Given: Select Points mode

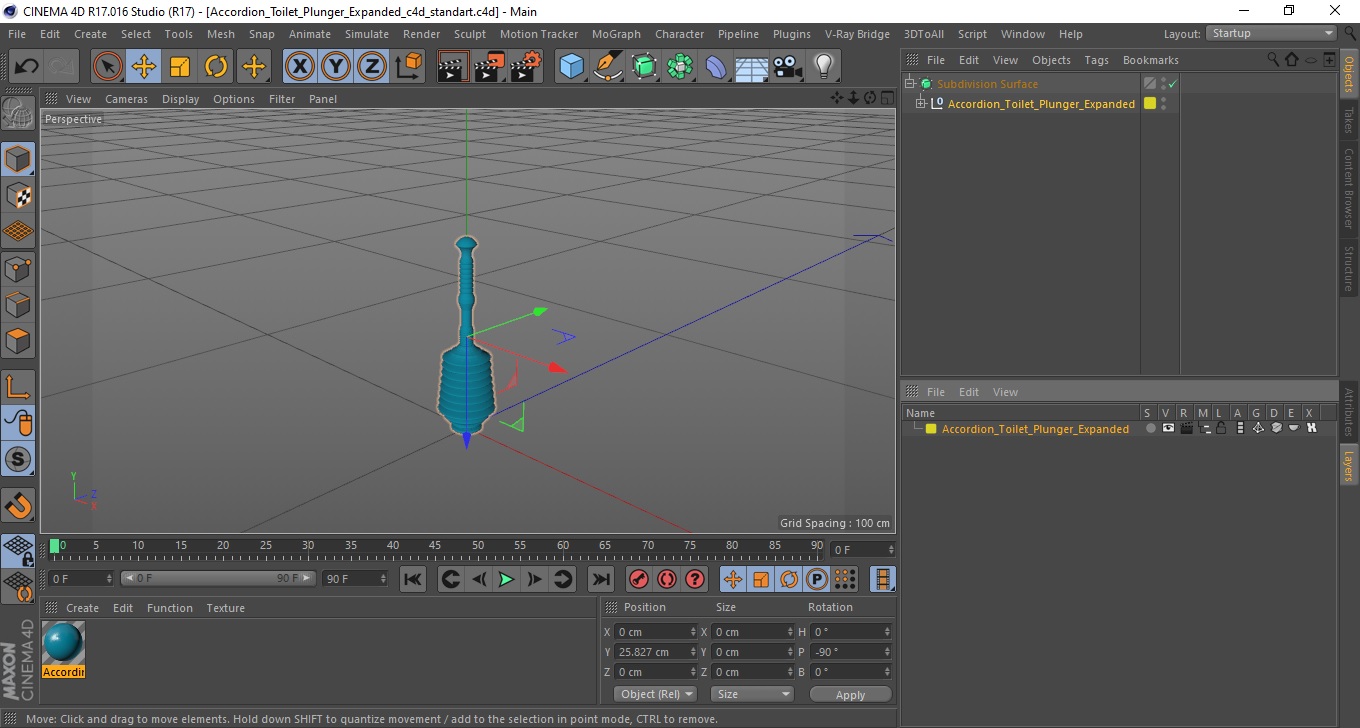Looking at the screenshot, I should (19, 268).
